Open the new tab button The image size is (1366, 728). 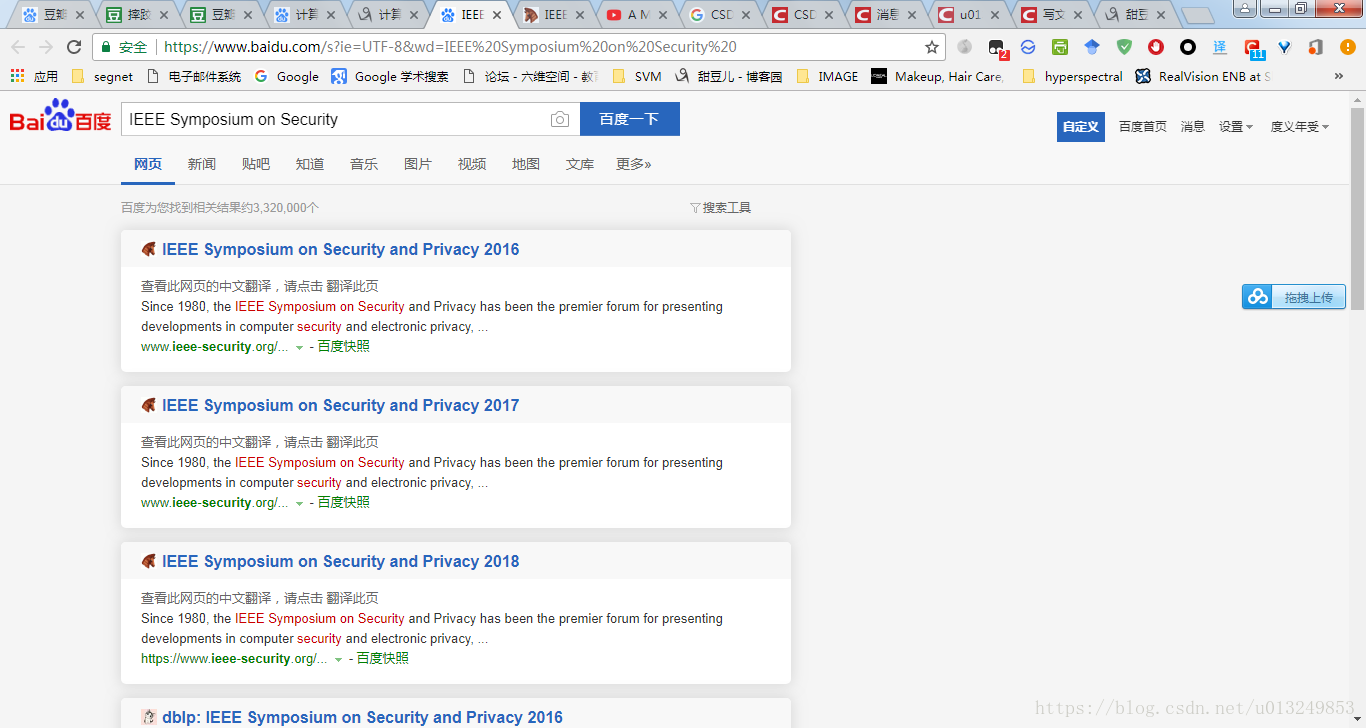[x=1197, y=16]
